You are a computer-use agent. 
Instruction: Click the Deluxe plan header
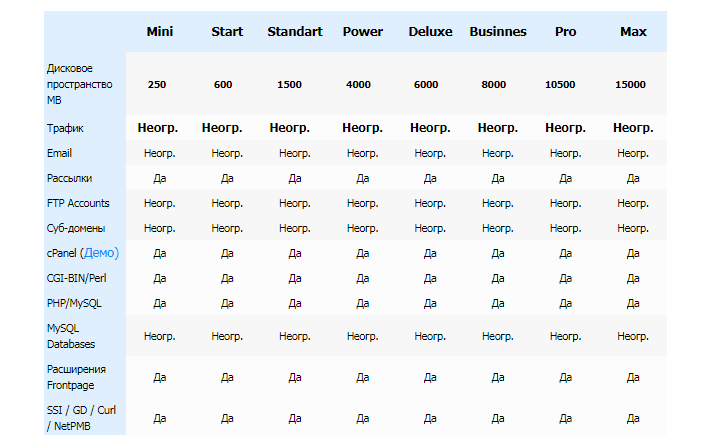coord(430,31)
